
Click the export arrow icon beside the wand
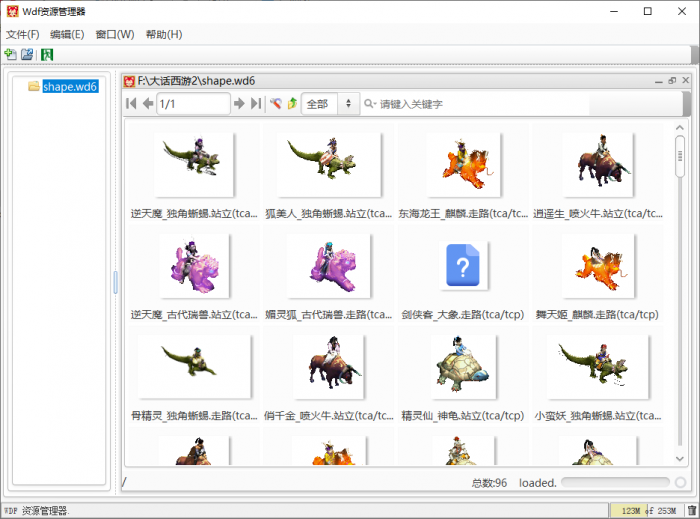pyautogui.click(x=292, y=104)
